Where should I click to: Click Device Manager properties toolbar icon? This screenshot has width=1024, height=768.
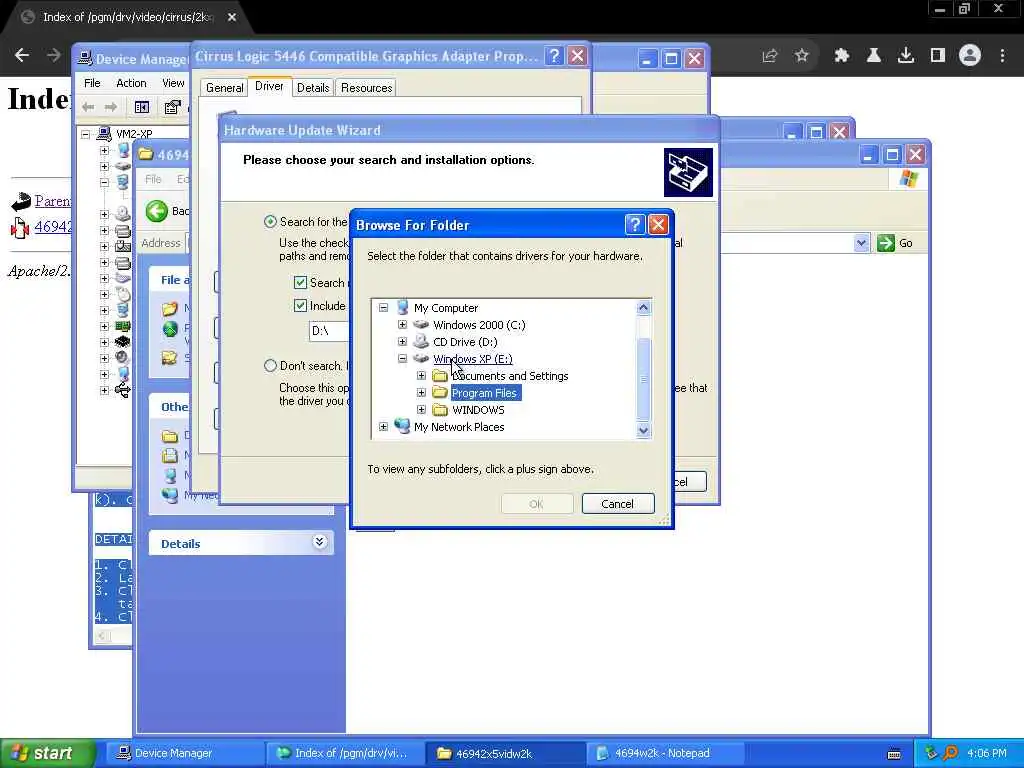[x=172, y=107]
